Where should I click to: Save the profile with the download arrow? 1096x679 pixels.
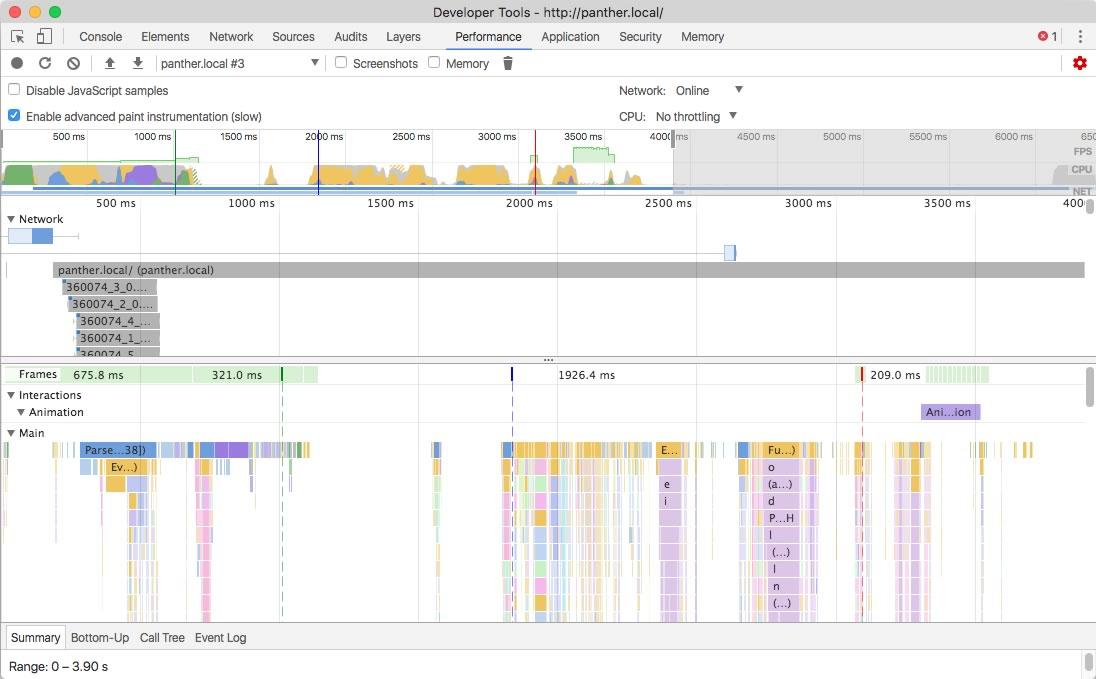[138, 63]
